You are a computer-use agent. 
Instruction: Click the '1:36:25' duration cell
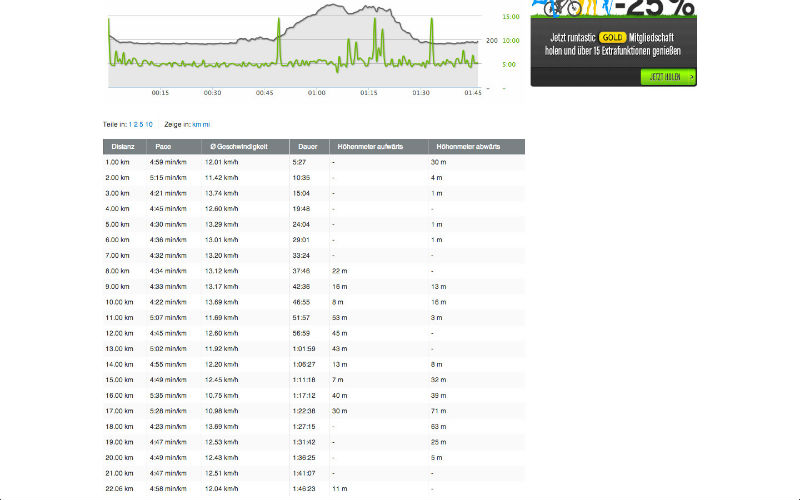pos(304,458)
